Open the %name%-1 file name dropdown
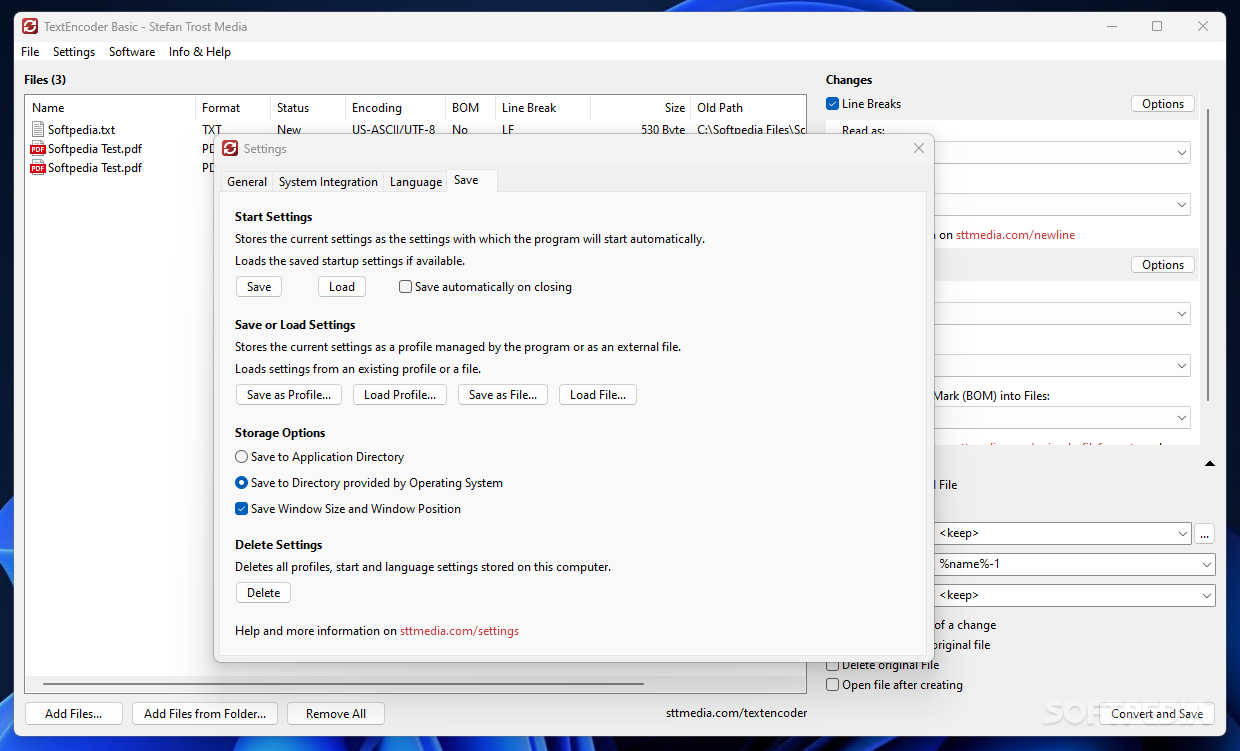The width and height of the screenshot is (1240, 751). [x=1207, y=565]
